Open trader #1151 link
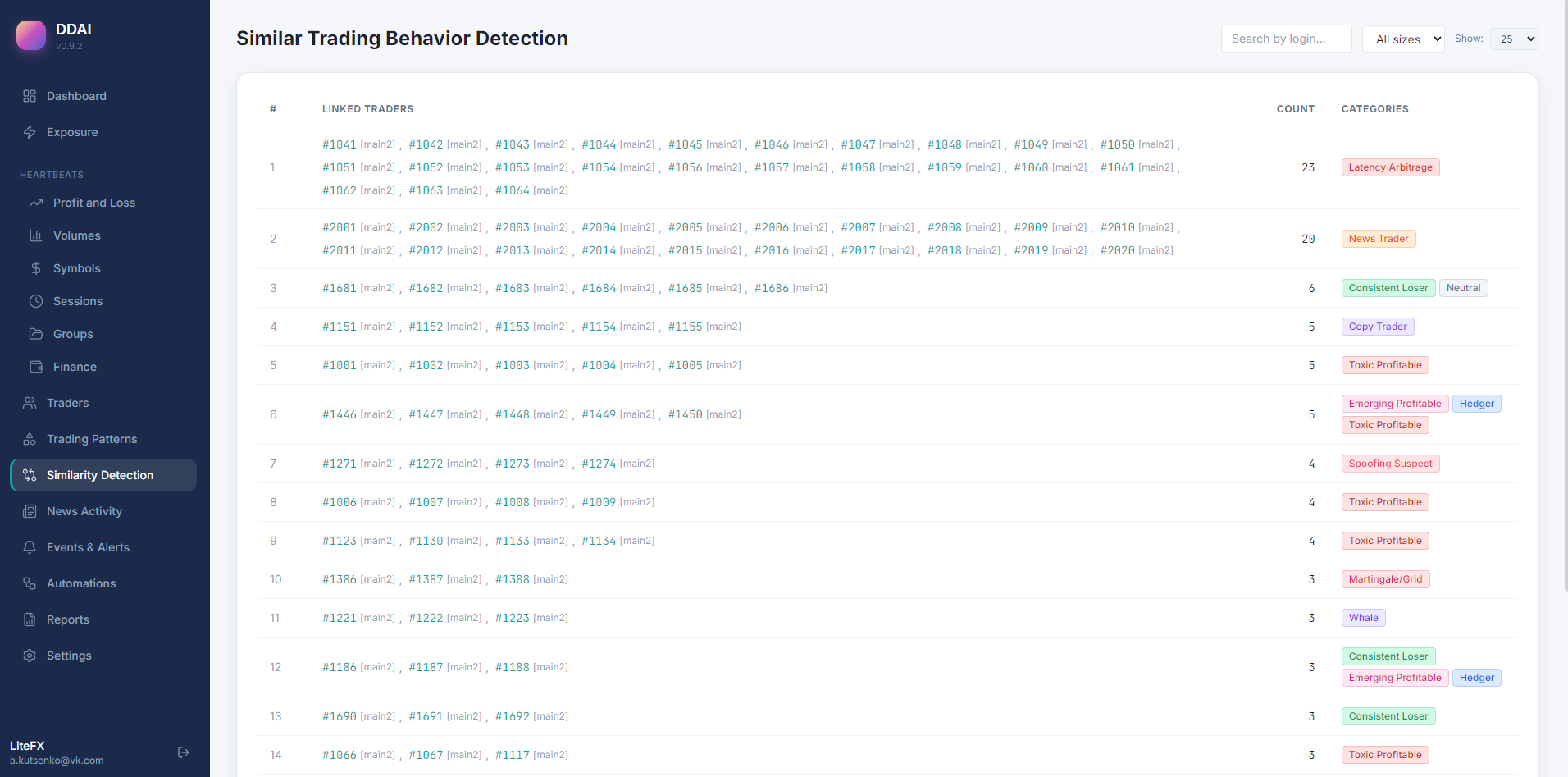Screen dimensions: 1568x777 [x=339, y=327]
